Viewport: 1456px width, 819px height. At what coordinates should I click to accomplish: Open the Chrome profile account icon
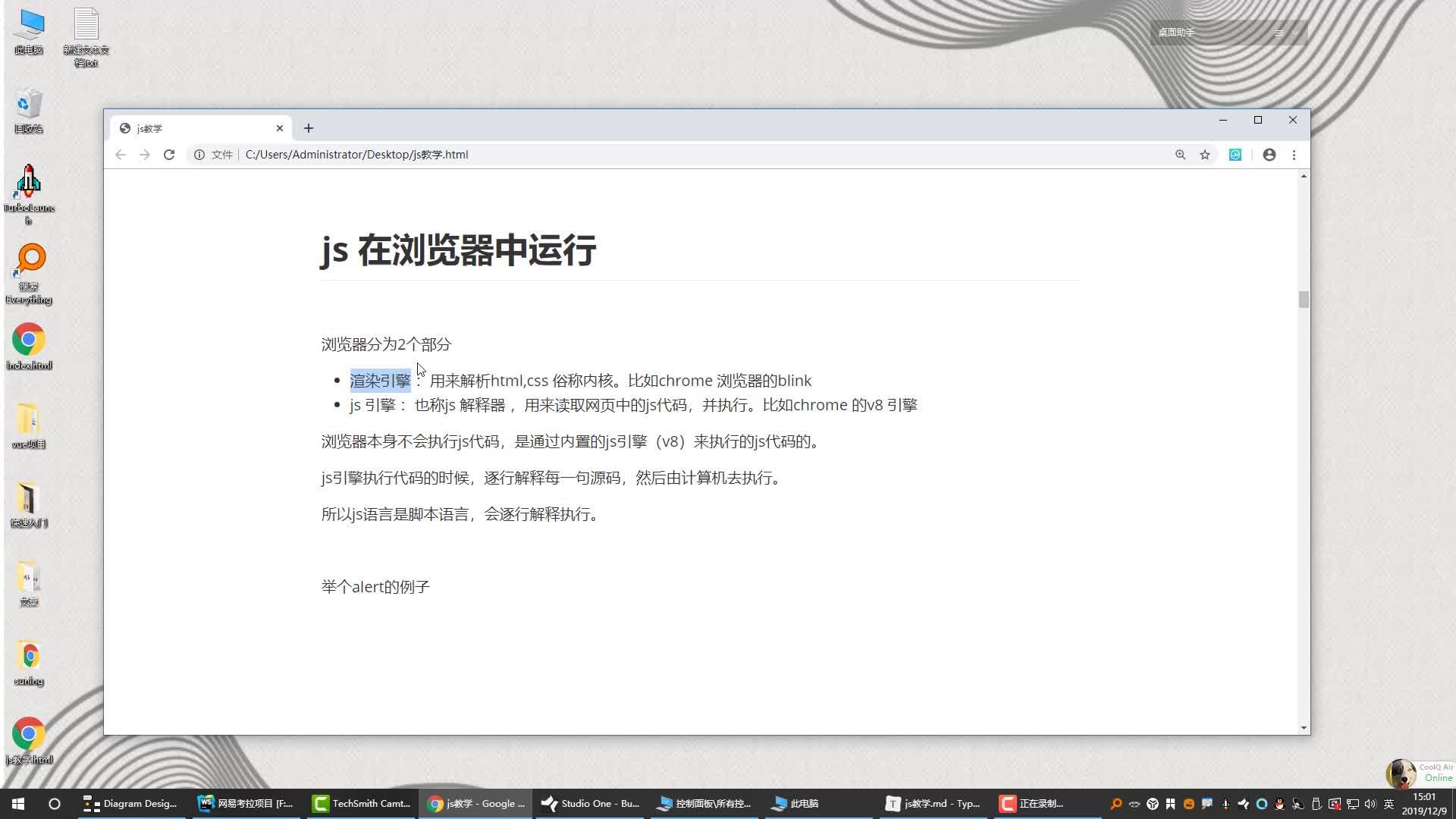pos(1269,155)
